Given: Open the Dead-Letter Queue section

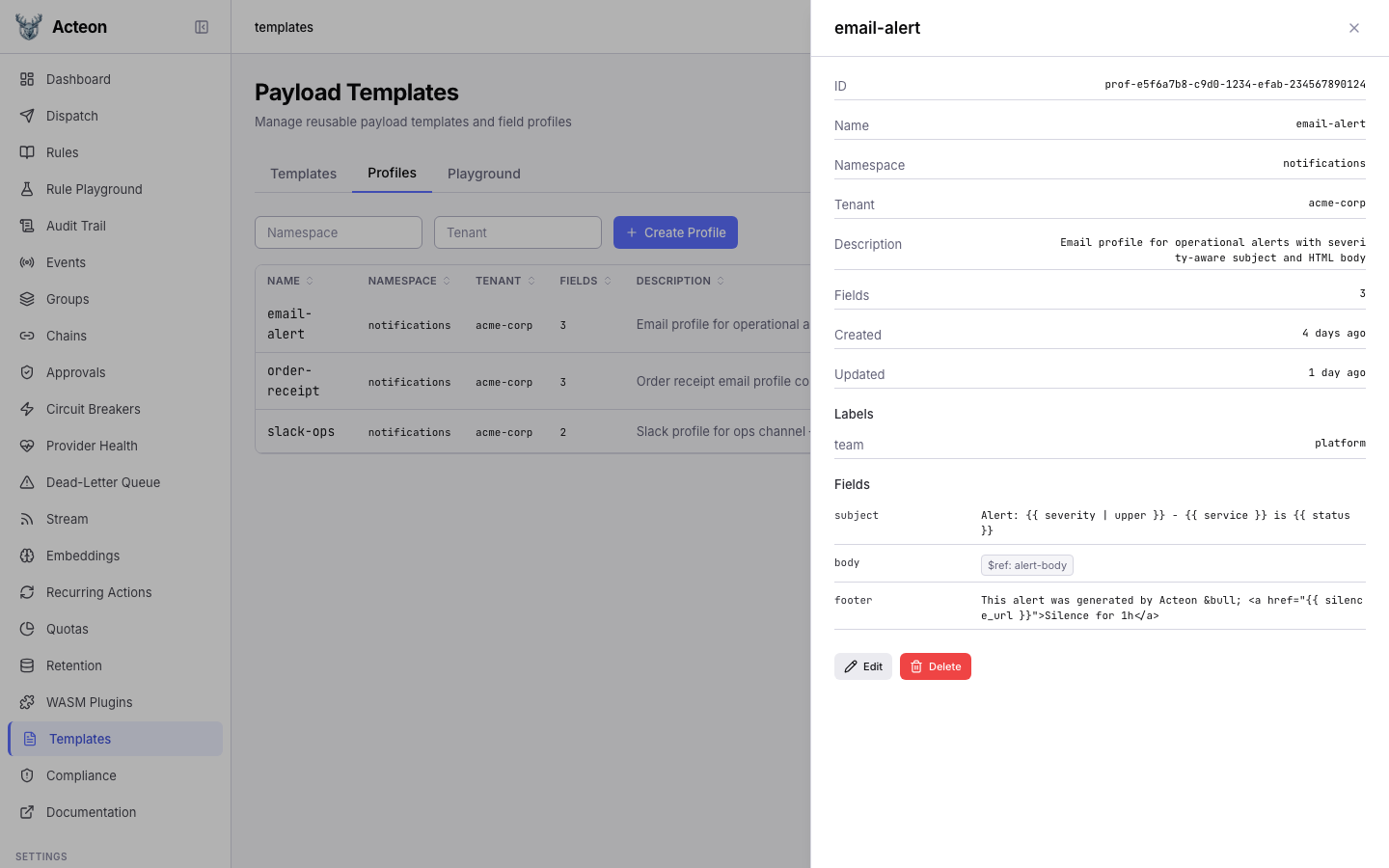Looking at the screenshot, I should (103, 482).
